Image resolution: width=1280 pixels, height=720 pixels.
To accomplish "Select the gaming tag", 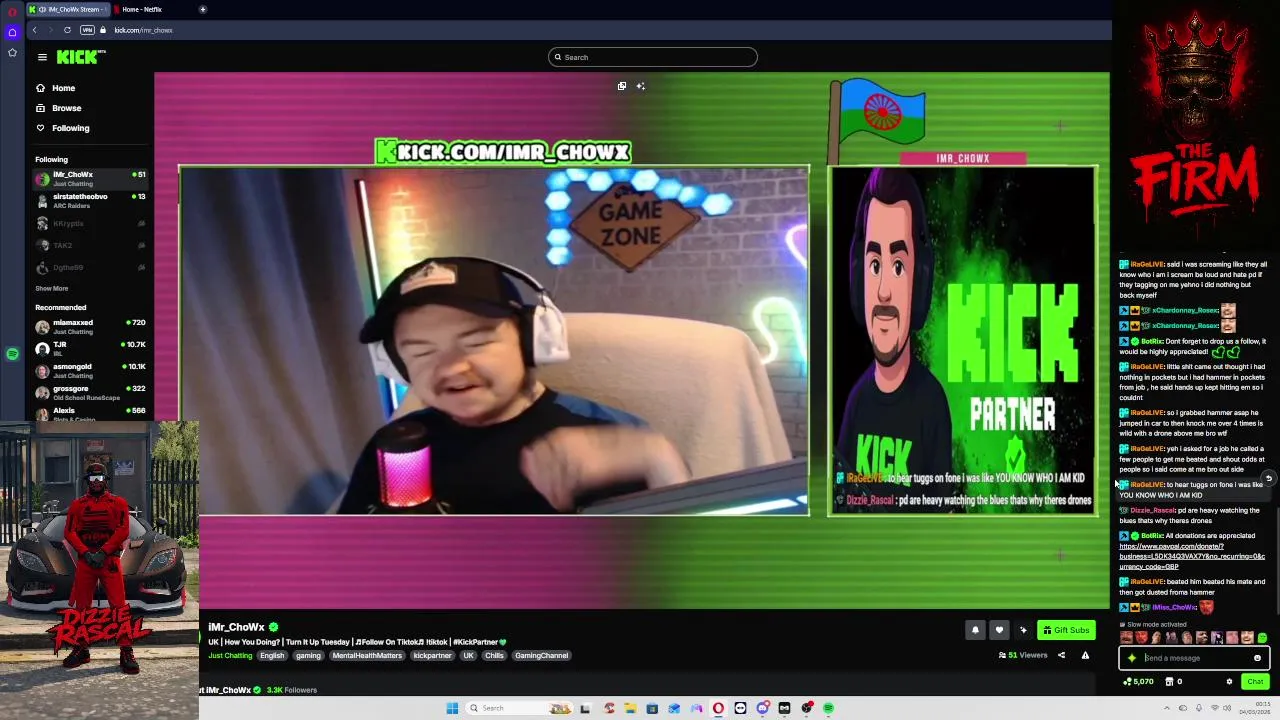I will [x=308, y=656].
